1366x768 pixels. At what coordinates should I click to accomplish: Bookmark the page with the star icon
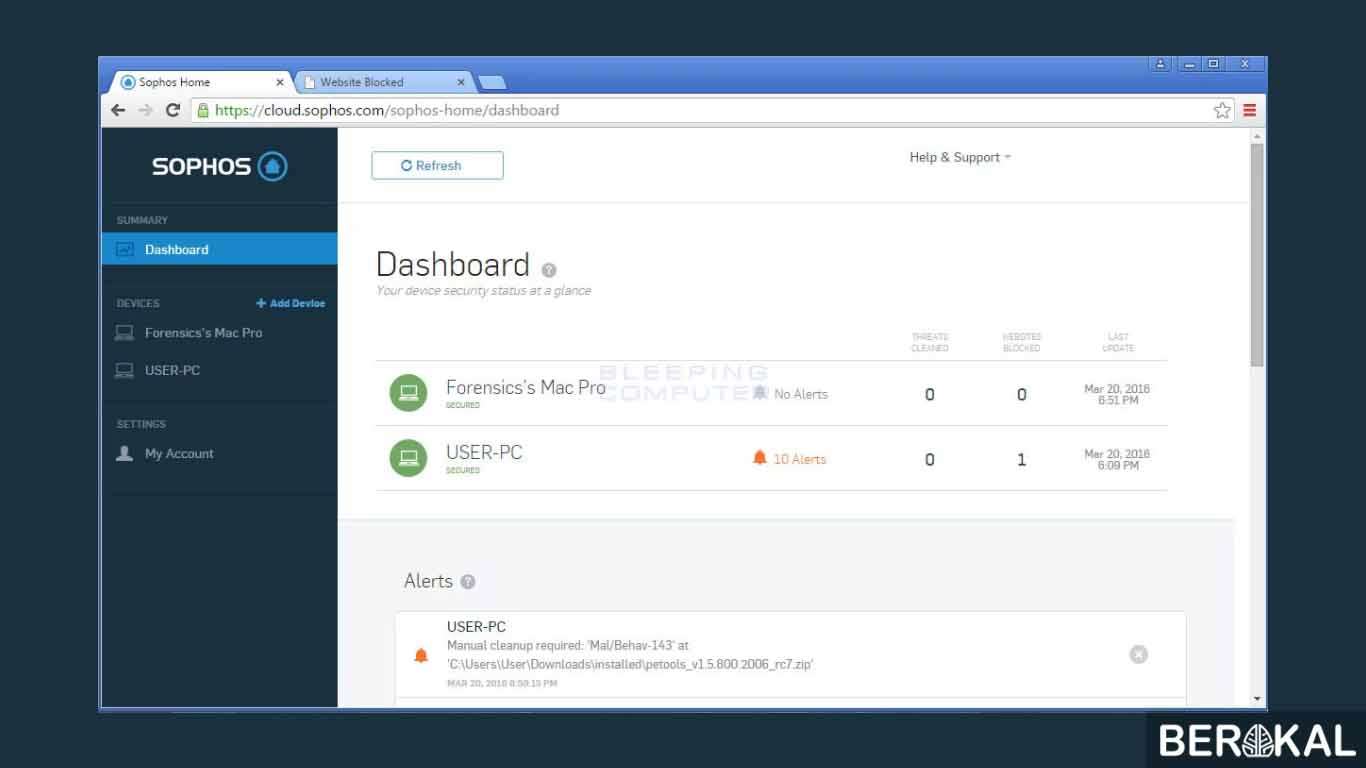click(x=1222, y=110)
